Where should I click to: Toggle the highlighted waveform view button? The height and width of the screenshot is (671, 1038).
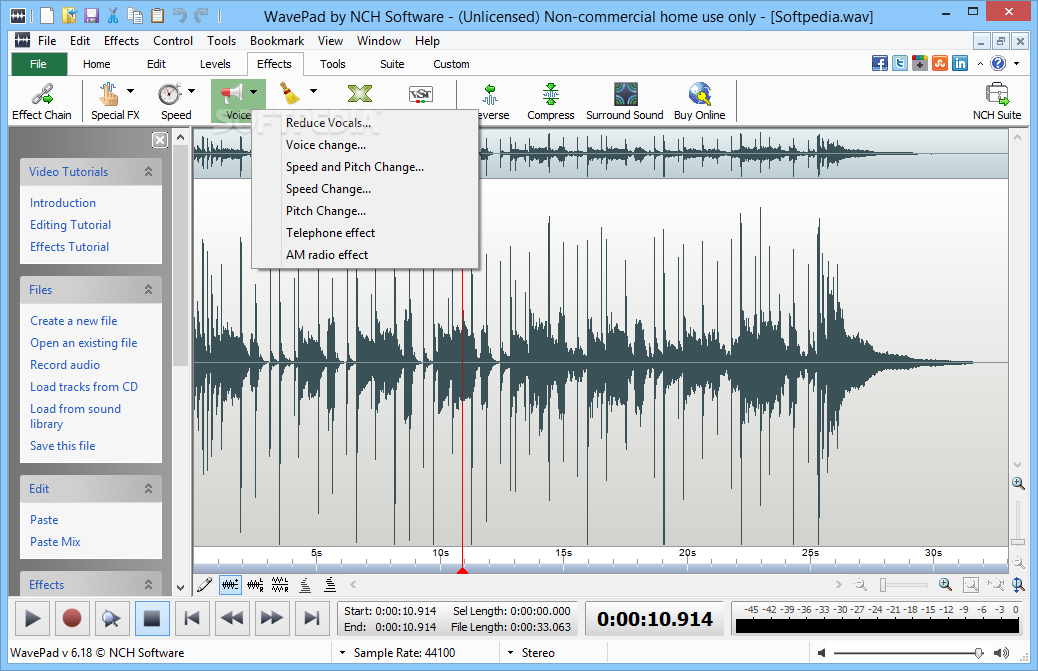pyautogui.click(x=230, y=584)
